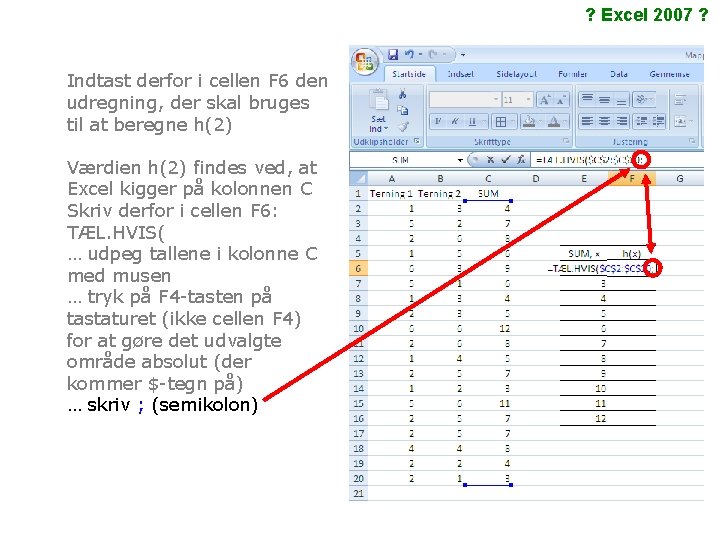Open Insert Function fx button
This screenshot has width=720, height=540.
pos(521,160)
